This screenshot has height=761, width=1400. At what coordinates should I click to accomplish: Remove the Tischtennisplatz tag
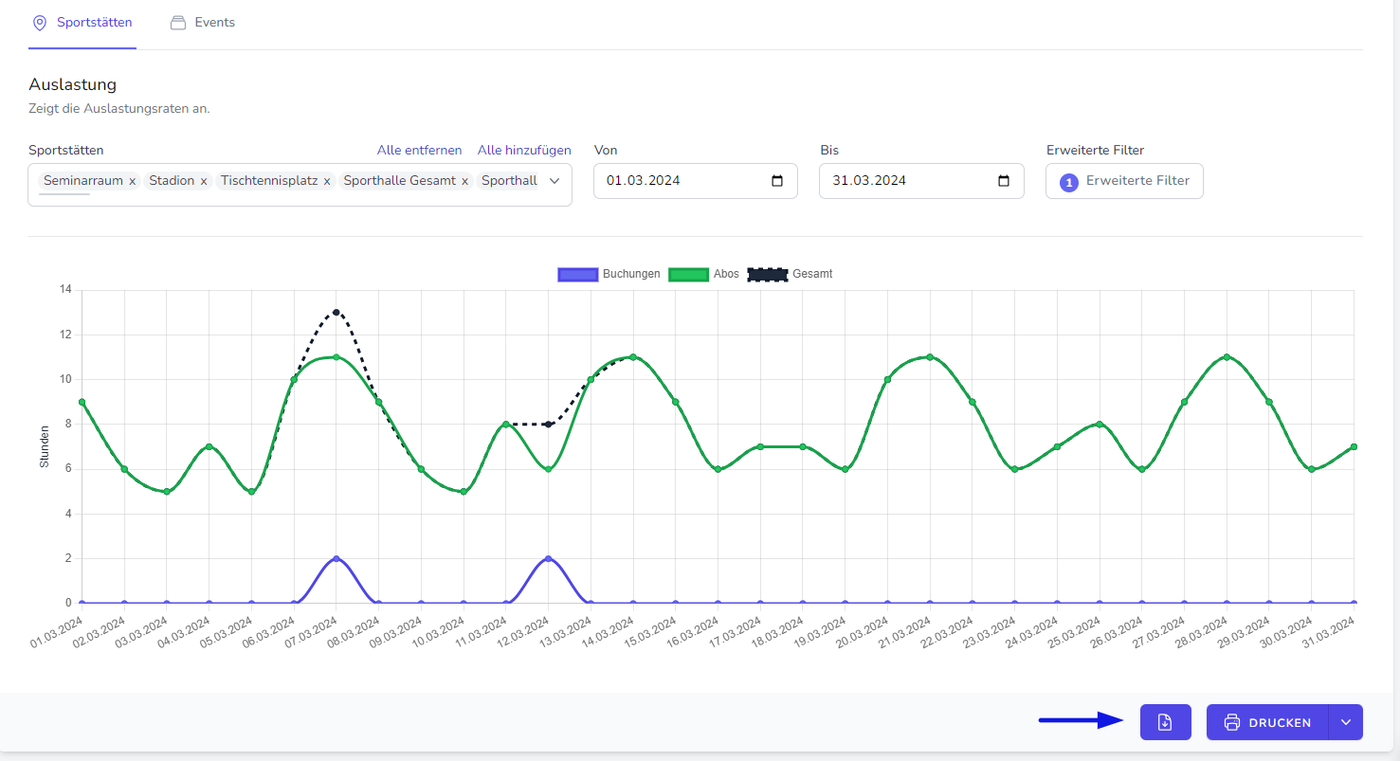[327, 181]
